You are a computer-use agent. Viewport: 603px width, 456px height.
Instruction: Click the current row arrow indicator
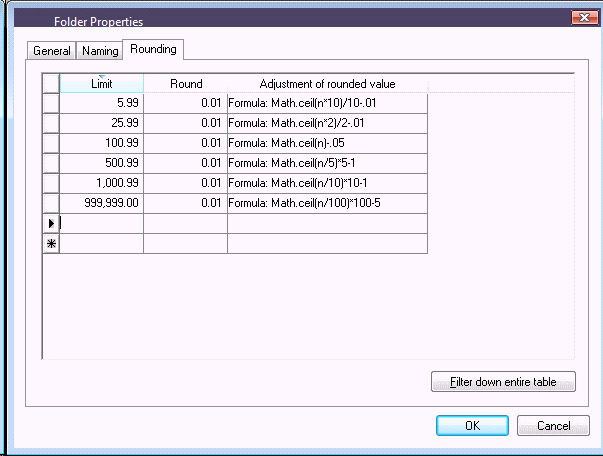(x=51, y=223)
